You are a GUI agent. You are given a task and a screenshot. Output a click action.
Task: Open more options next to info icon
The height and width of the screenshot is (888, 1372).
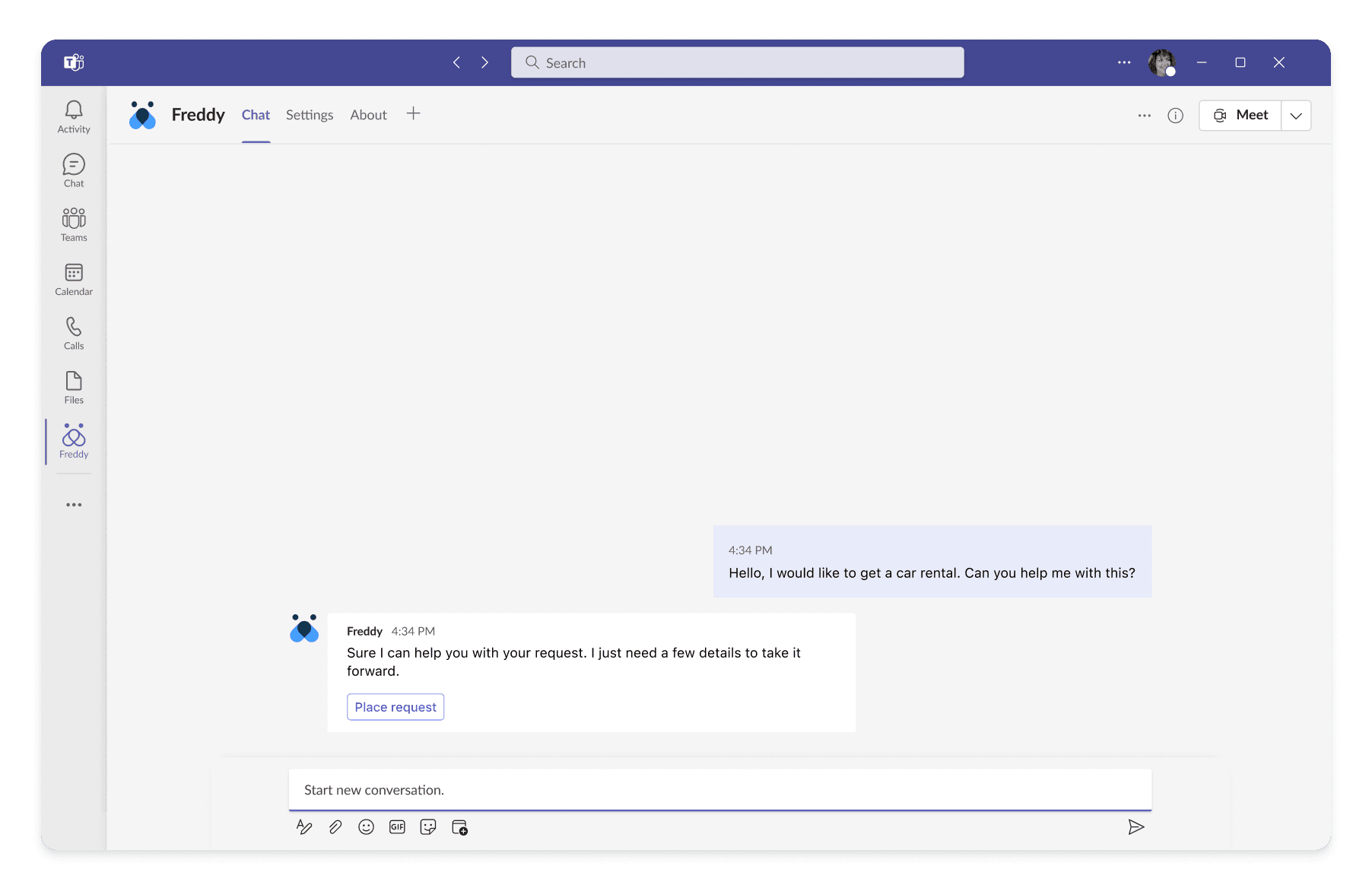[1145, 116]
